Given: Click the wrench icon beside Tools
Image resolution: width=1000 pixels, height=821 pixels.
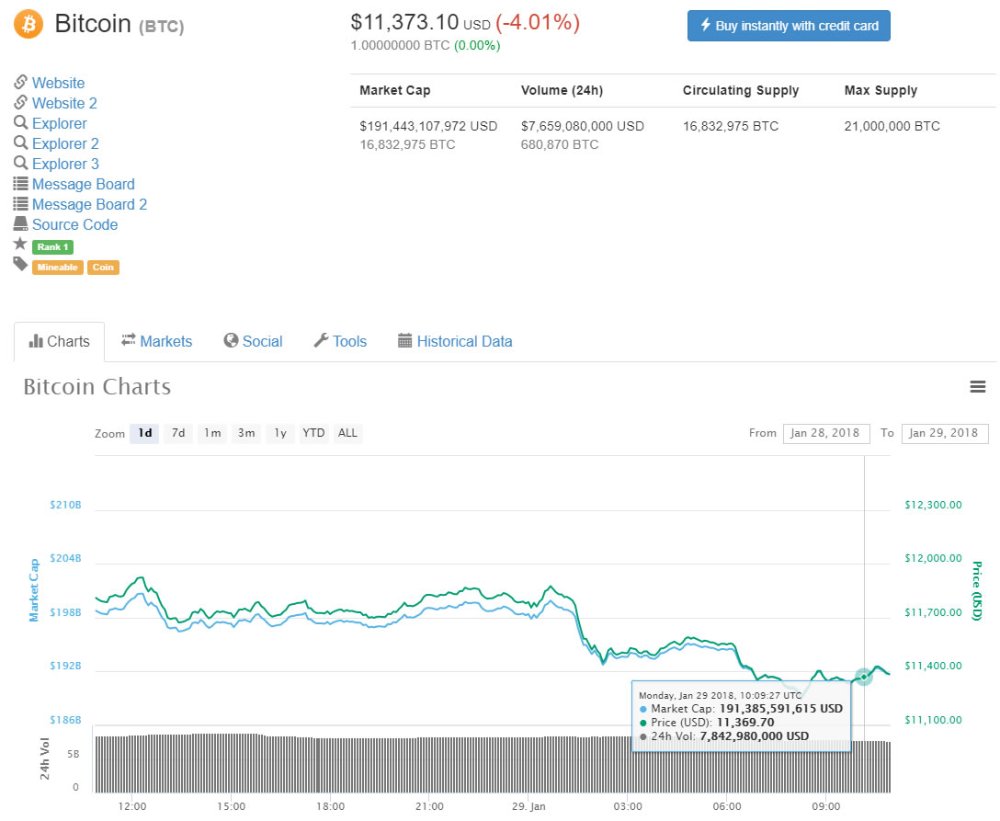Looking at the screenshot, I should pyautogui.click(x=321, y=341).
